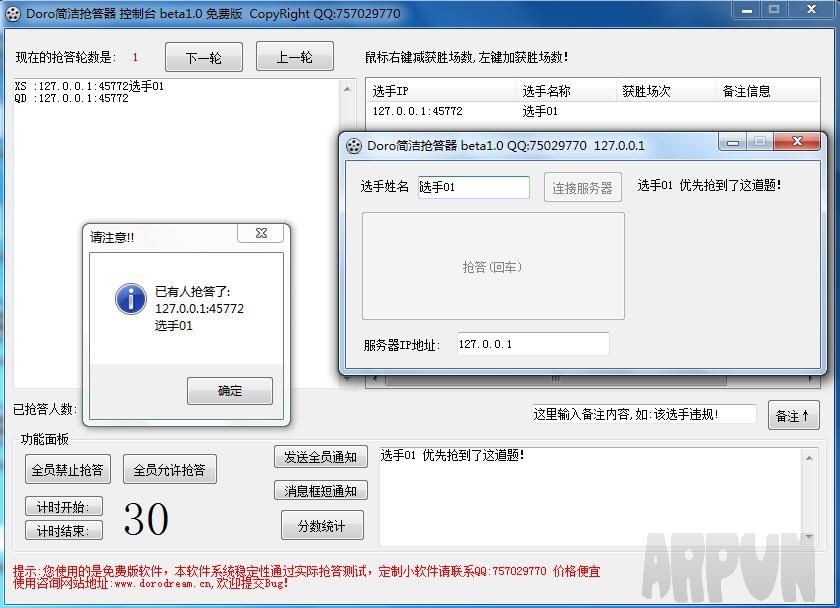This screenshot has width=840, height=608.
Task: Send a broadcast with 发送全员通知
Action: 322,458
